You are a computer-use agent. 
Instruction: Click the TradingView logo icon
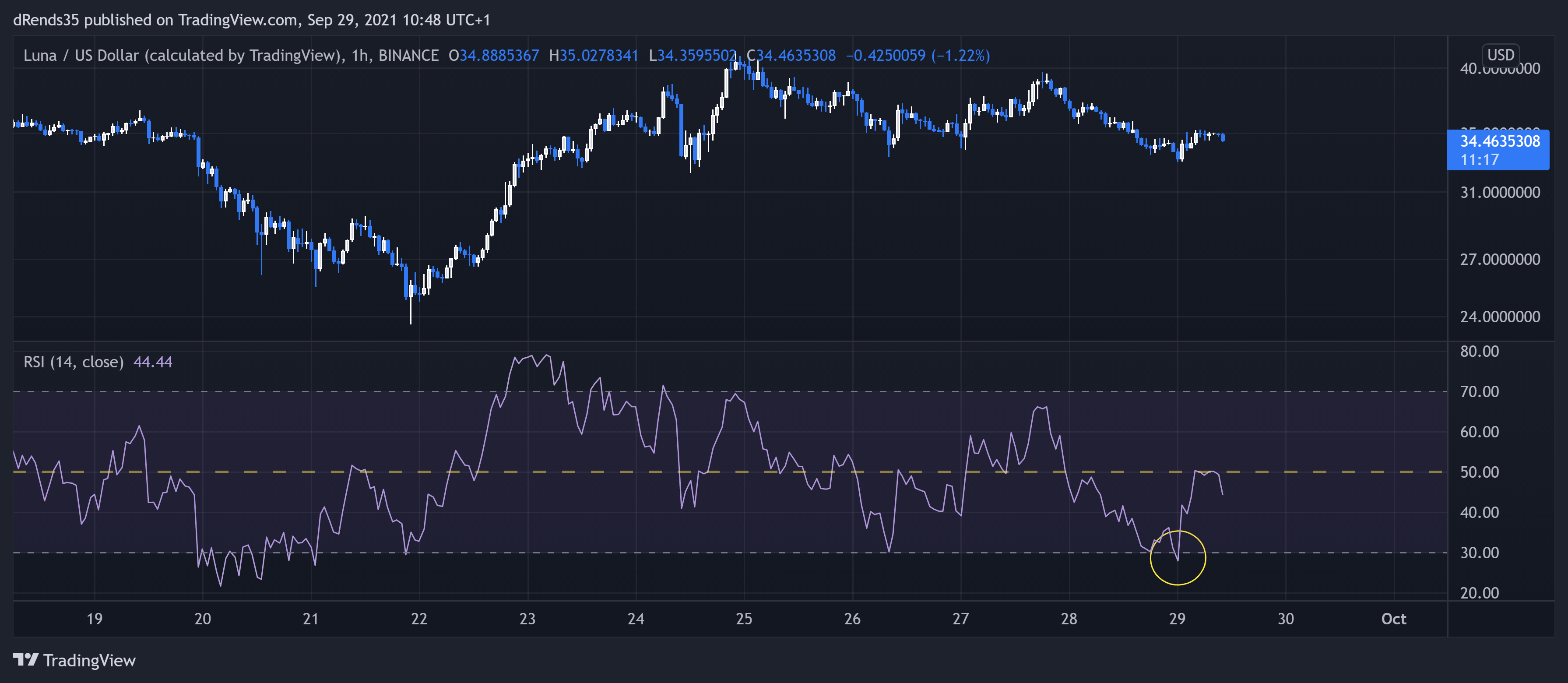25,660
